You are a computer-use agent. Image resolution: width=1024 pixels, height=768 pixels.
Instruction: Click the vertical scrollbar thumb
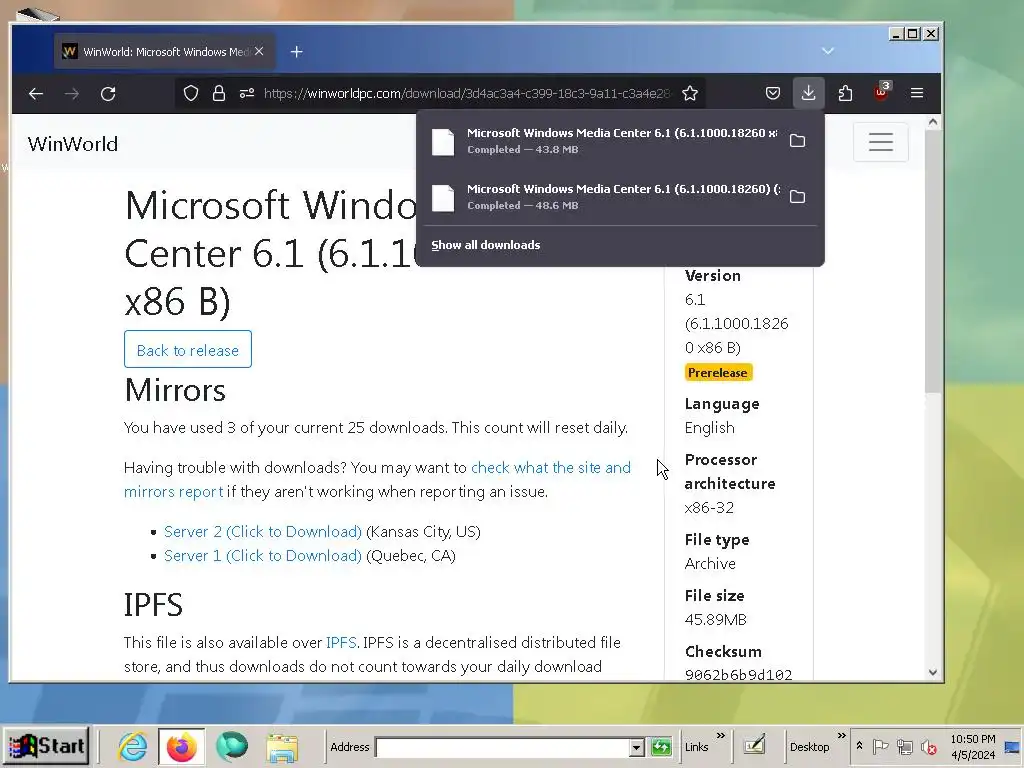(933, 261)
